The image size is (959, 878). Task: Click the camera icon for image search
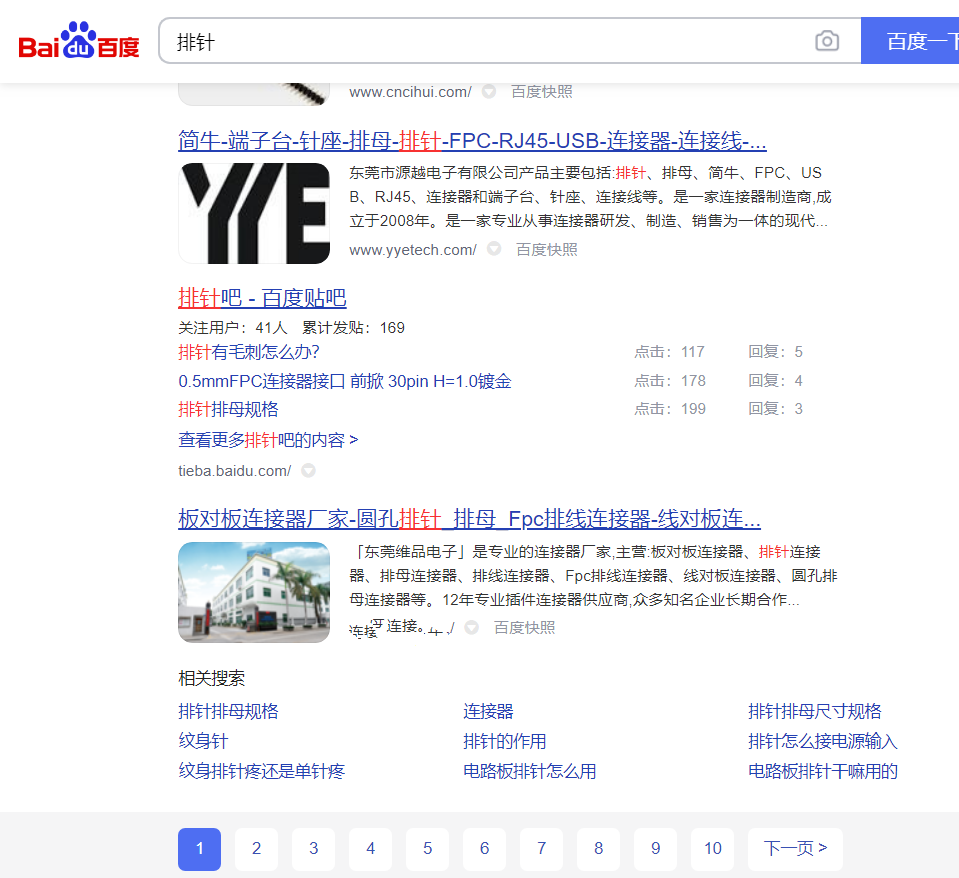pyautogui.click(x=827, y=40)
